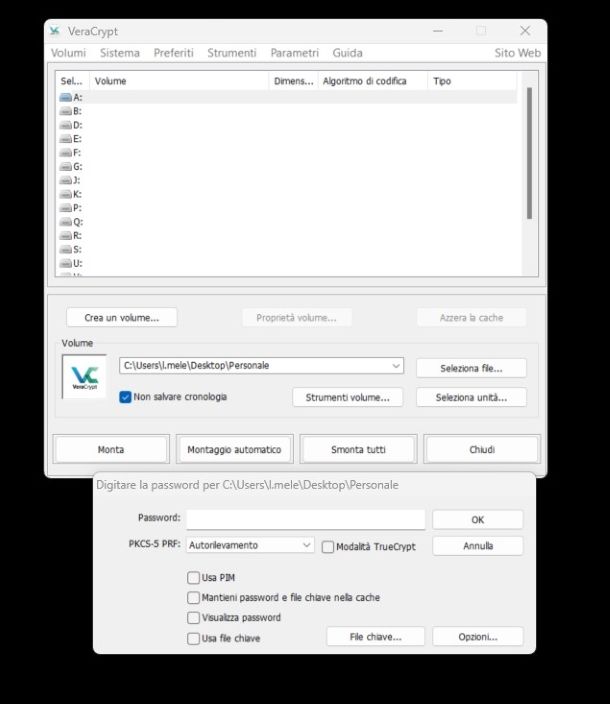Image resolution: width=610 pixels, height=704 pixels.
Task: Open the Opzioni mount options button
Action: [478, 637]
